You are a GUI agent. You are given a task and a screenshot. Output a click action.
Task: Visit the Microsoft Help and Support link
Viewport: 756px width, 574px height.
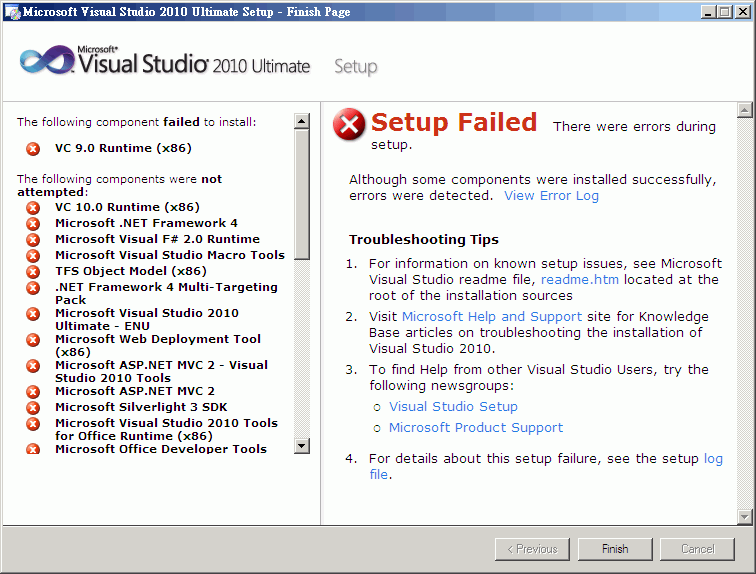click(x=492, y=317)
